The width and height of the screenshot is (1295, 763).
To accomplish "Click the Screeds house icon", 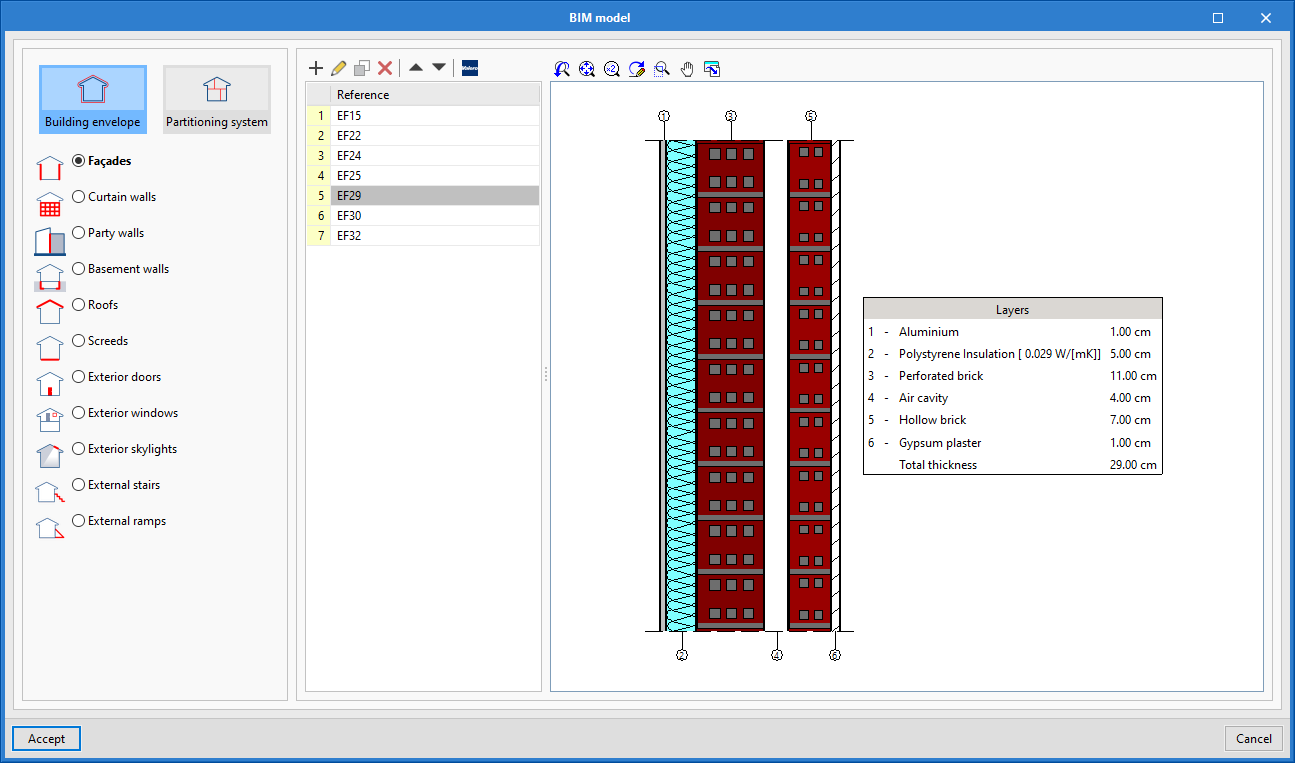I will (x=50, y=347).
